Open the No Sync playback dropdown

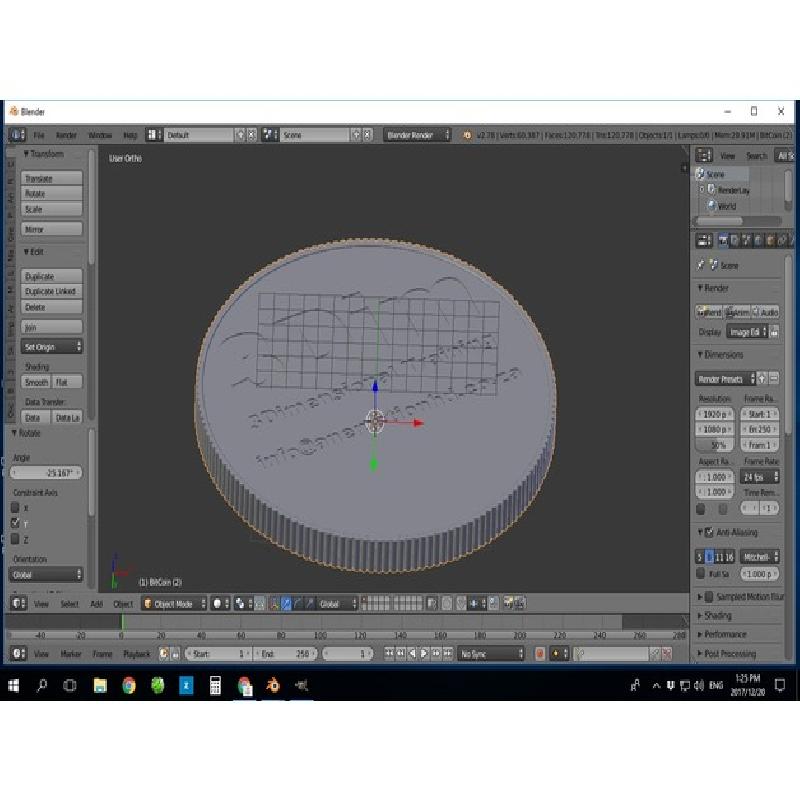[491, 654]
